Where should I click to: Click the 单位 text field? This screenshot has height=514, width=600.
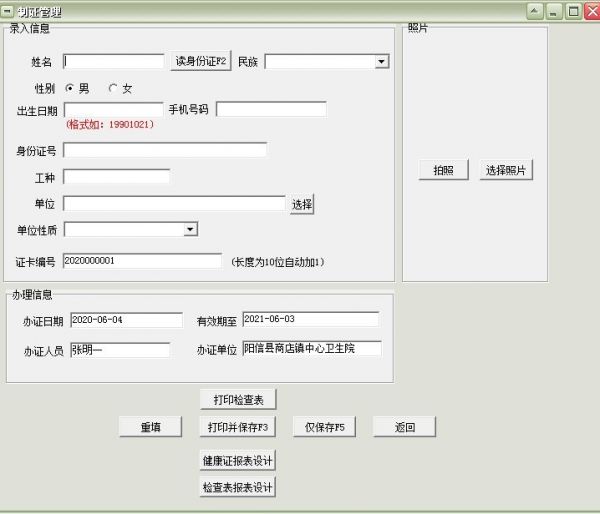tap(174, 203)
